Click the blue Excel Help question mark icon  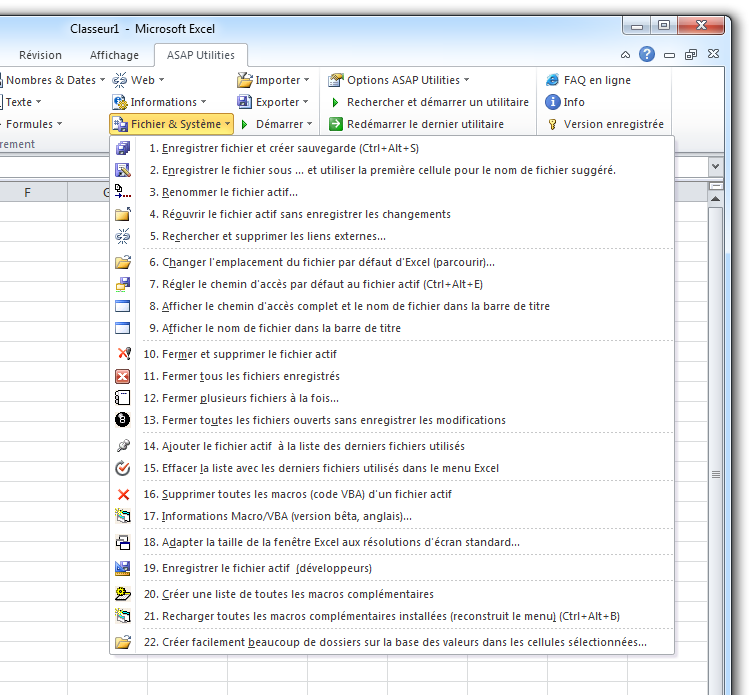click(x=647, y=55)
